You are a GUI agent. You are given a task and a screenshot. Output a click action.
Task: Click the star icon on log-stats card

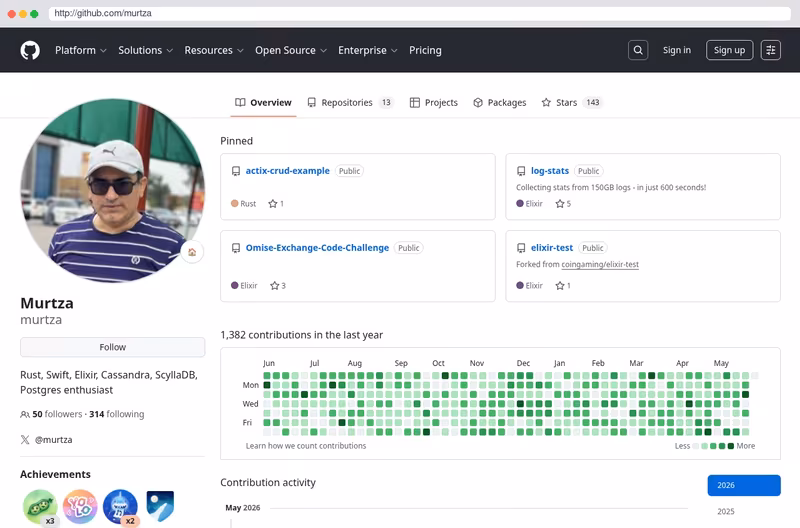tap(560, 204)
